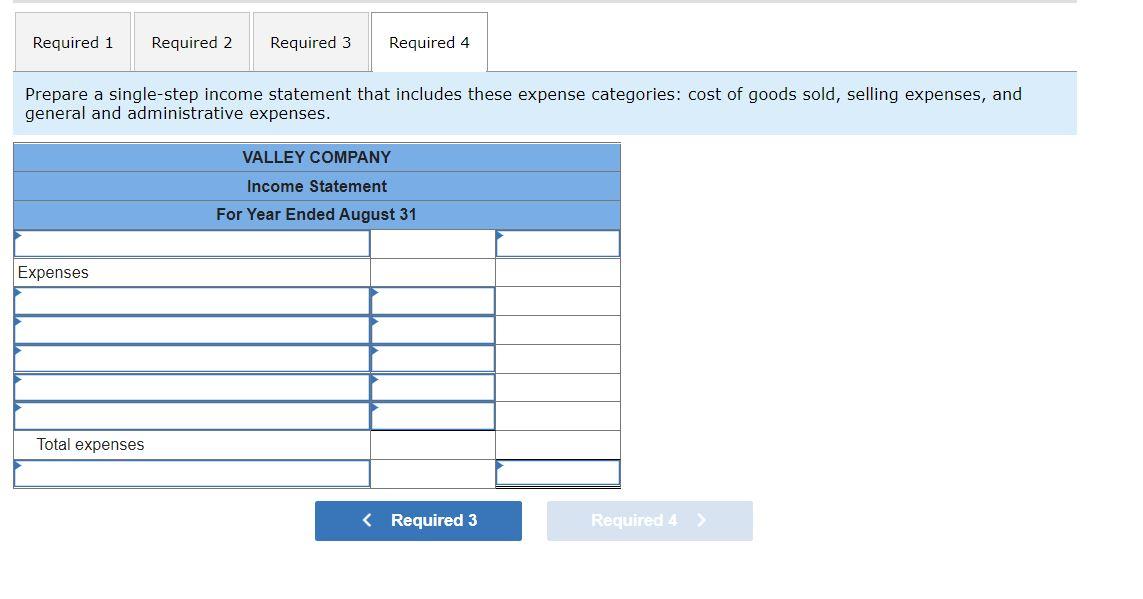Open the third expense row account dropdown
The width and height of the screenshot is (1143, 599).
pyautogui.click(x=192, y=357)
